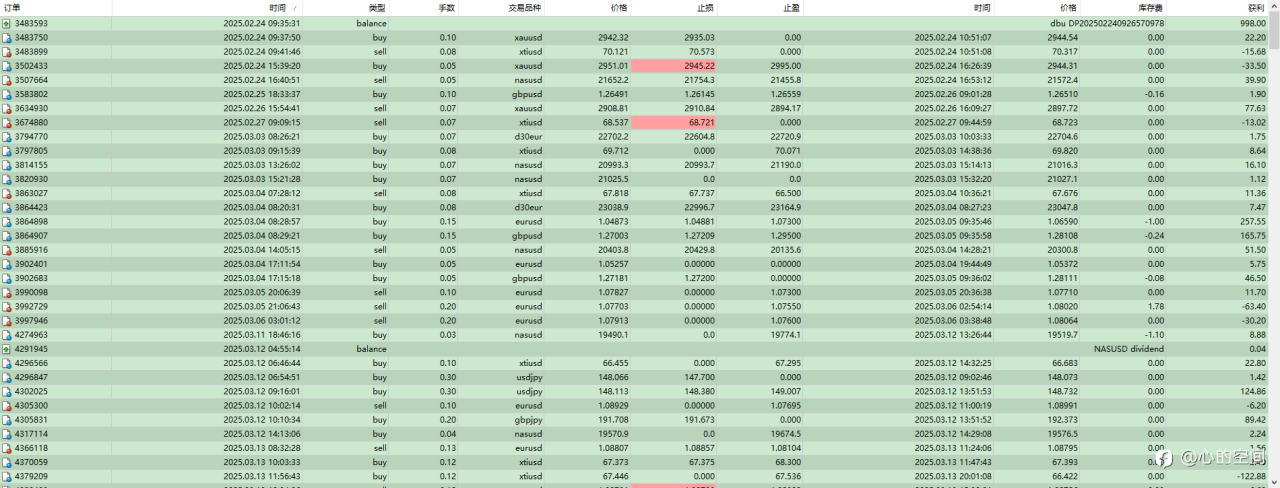This screenshot has width=1280, height=488.
Task: Click the trade icon of order 3483899
Action: pos(6,51)
